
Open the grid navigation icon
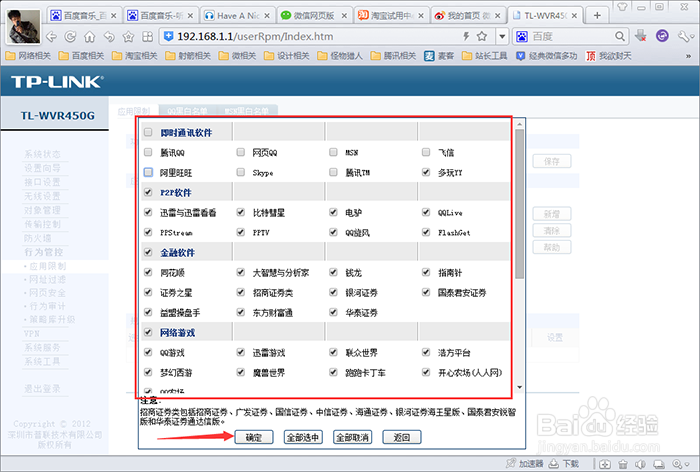pos(147,37)
